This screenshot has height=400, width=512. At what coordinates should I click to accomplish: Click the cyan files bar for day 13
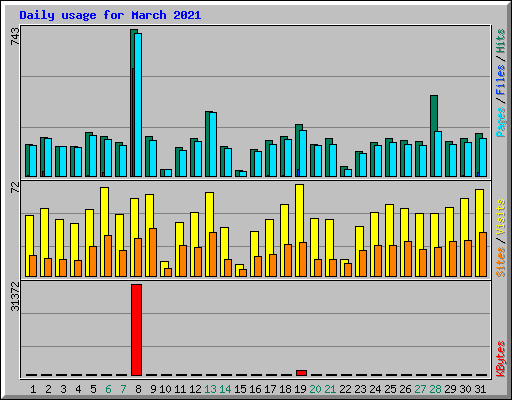[x=213, y=144]
